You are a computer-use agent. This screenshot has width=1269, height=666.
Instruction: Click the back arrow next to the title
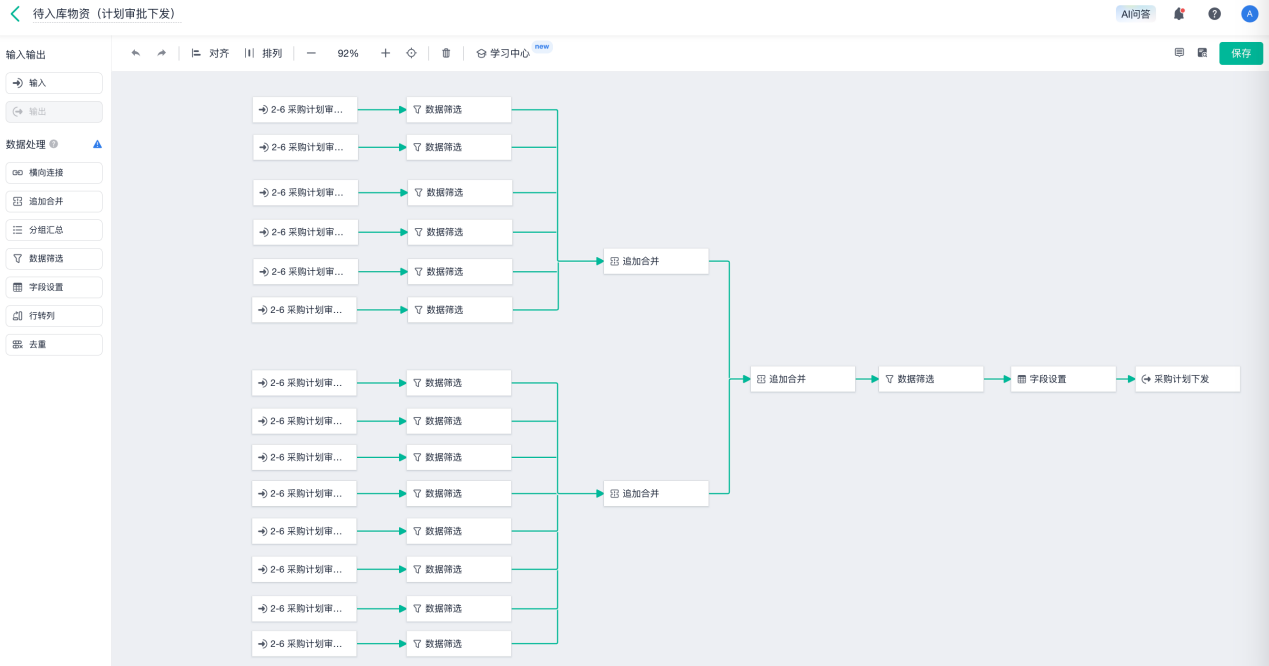[15, 14]
